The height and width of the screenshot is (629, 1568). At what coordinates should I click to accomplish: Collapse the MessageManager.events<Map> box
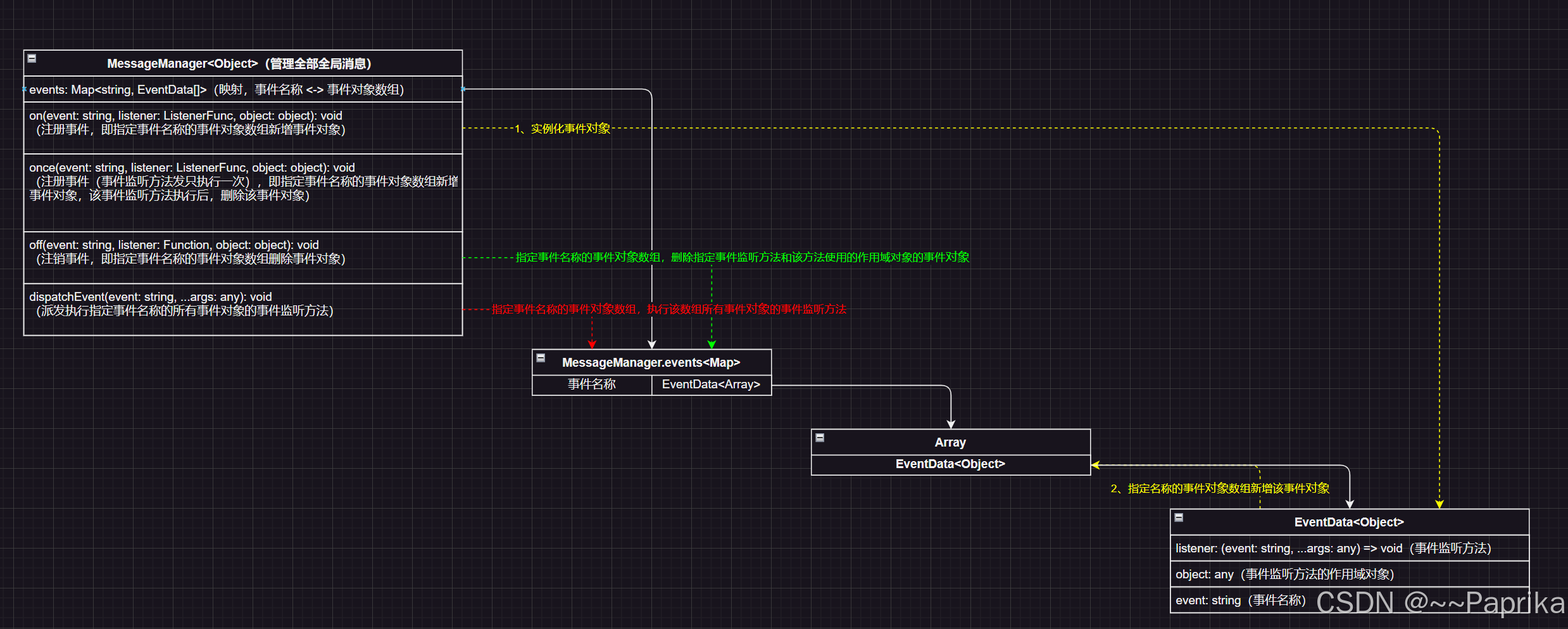(541, 358)
